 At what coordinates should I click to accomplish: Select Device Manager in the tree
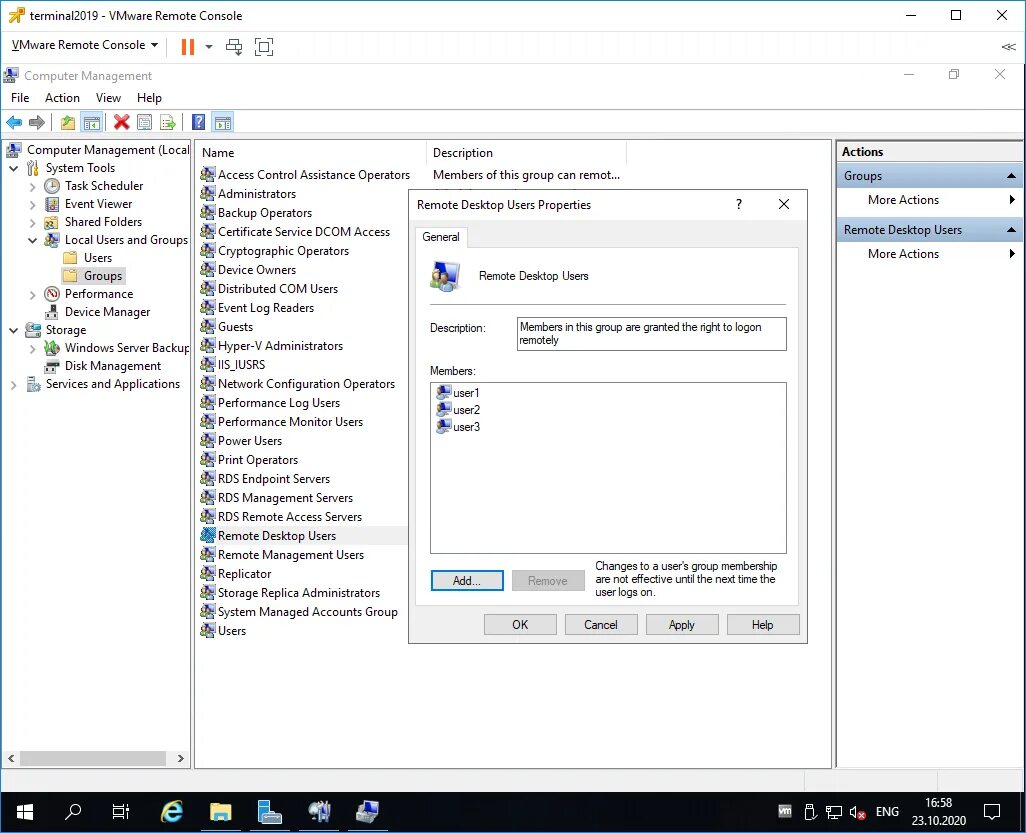(107, 312)
